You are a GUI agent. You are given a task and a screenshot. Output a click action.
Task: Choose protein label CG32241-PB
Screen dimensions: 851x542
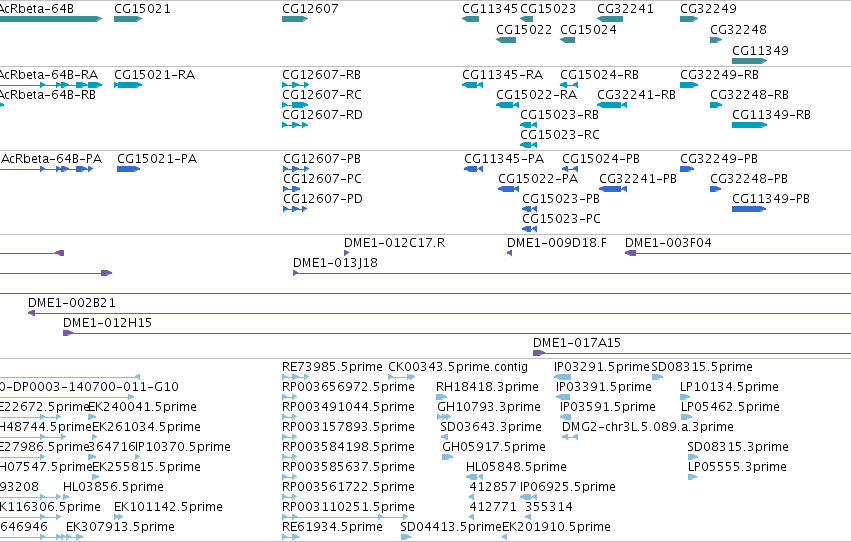click(x=638, y=178)
